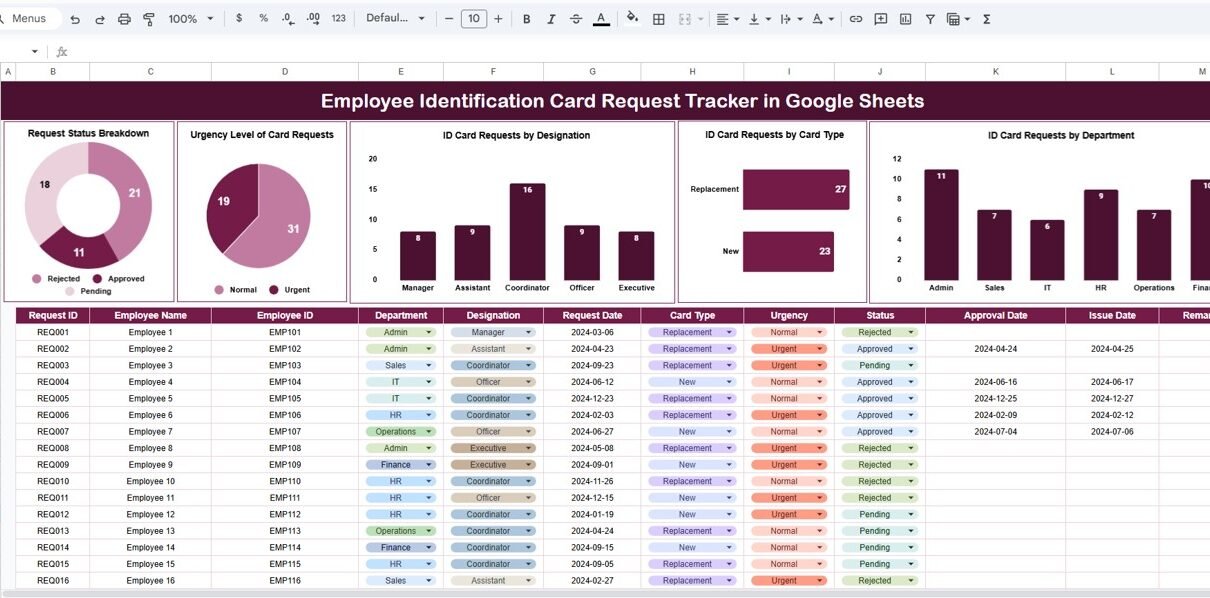Open the font family dropdown

tap(395, 19)
